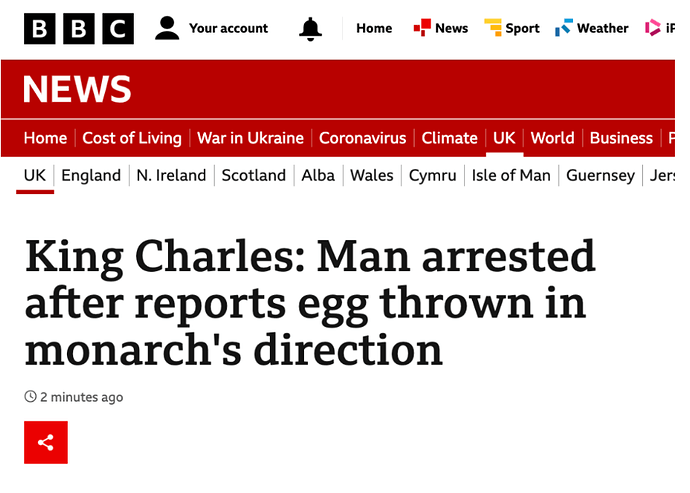
Task: Click the large NEWS banner title
Action: [x=77, y=89]
